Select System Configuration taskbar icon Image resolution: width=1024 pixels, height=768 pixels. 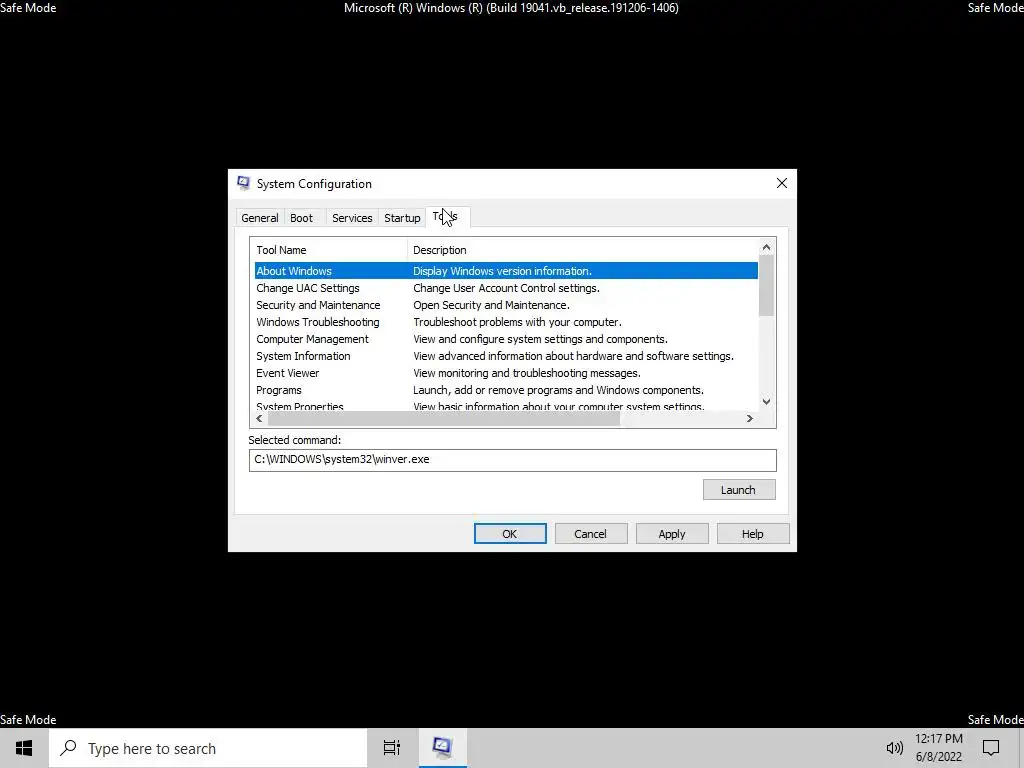coord(443,748)
